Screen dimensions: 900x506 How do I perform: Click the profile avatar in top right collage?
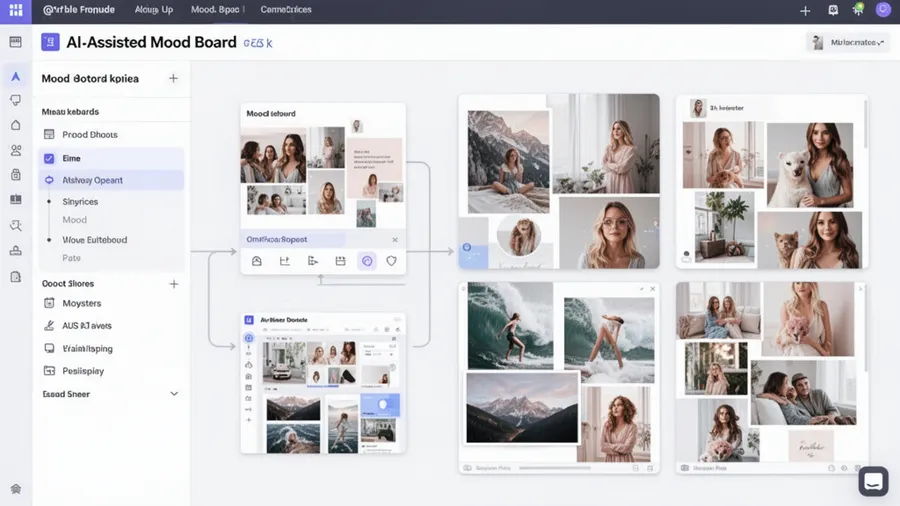pos(698,108)
